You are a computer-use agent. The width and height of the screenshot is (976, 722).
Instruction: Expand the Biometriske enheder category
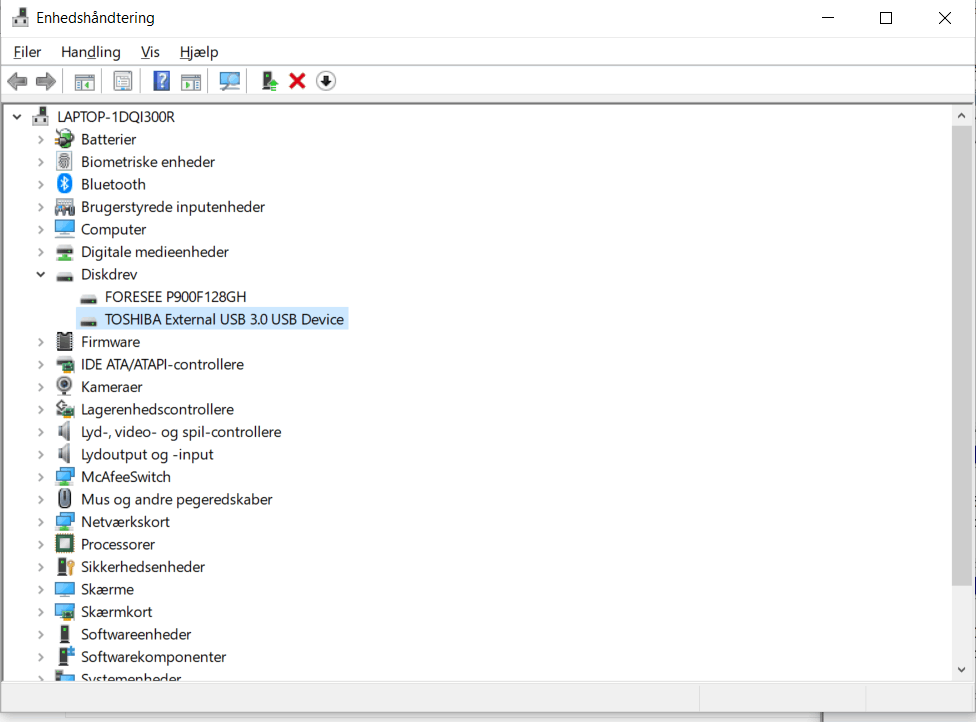tap(40, 162)
